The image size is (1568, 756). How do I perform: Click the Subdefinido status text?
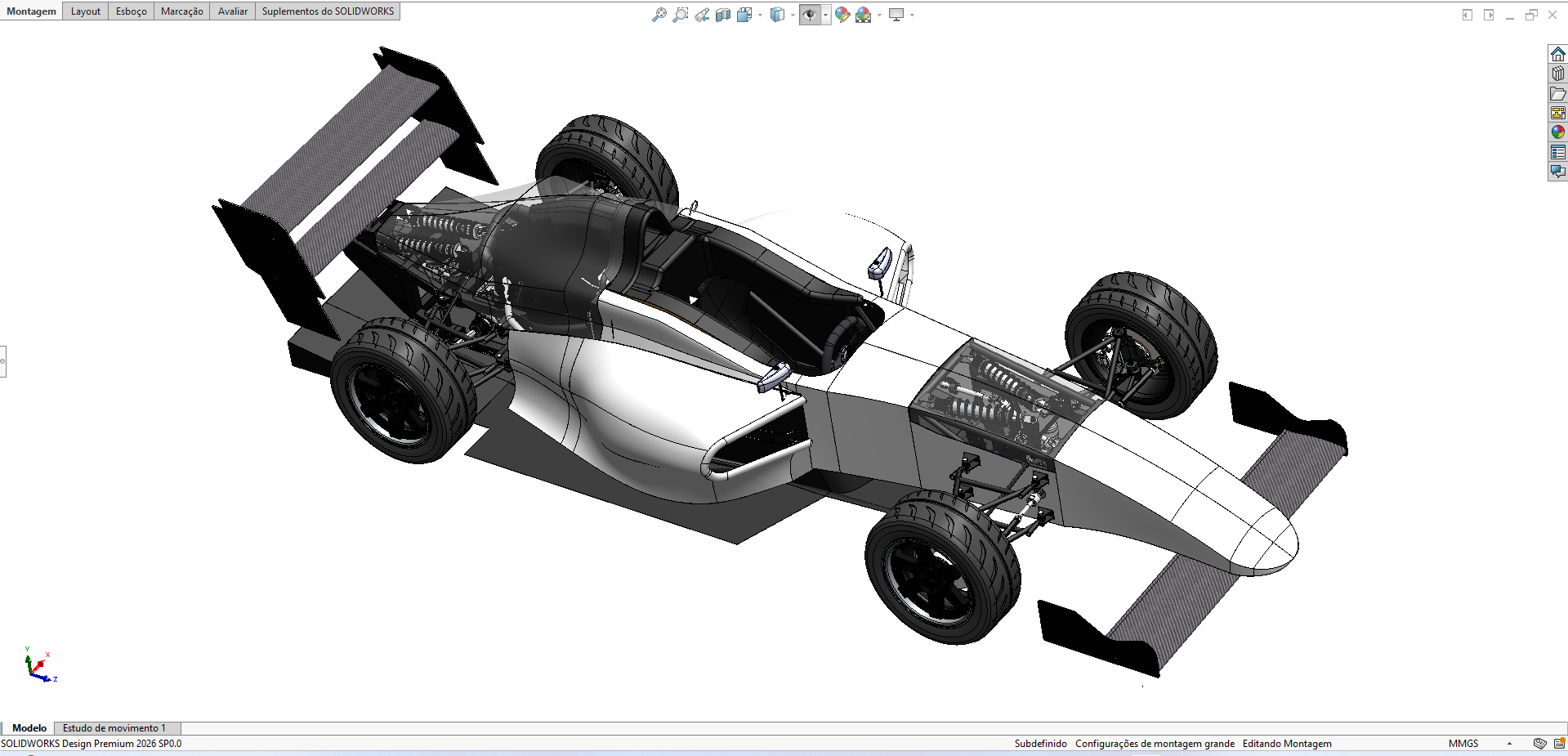tap(1040, 744)
